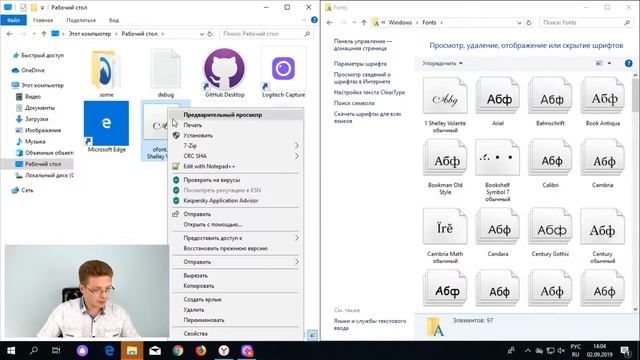Go back in the Desktop Explorer window
The width and height of the screenshot is (640, 360).
click(x=9, y=34)
